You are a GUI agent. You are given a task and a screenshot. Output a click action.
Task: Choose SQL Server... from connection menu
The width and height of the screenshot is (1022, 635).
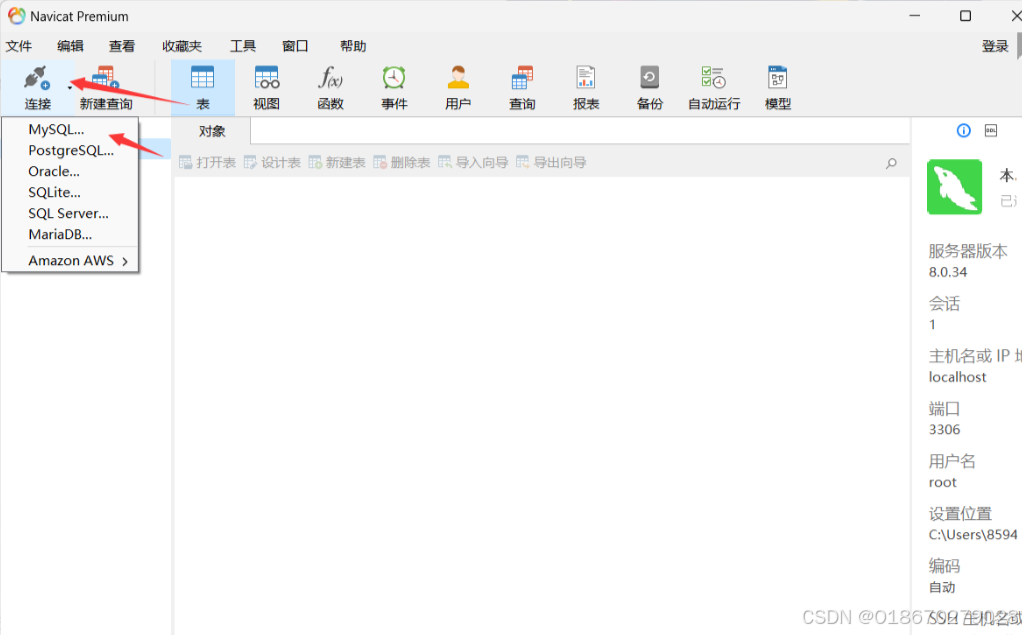tap(70, 213)
